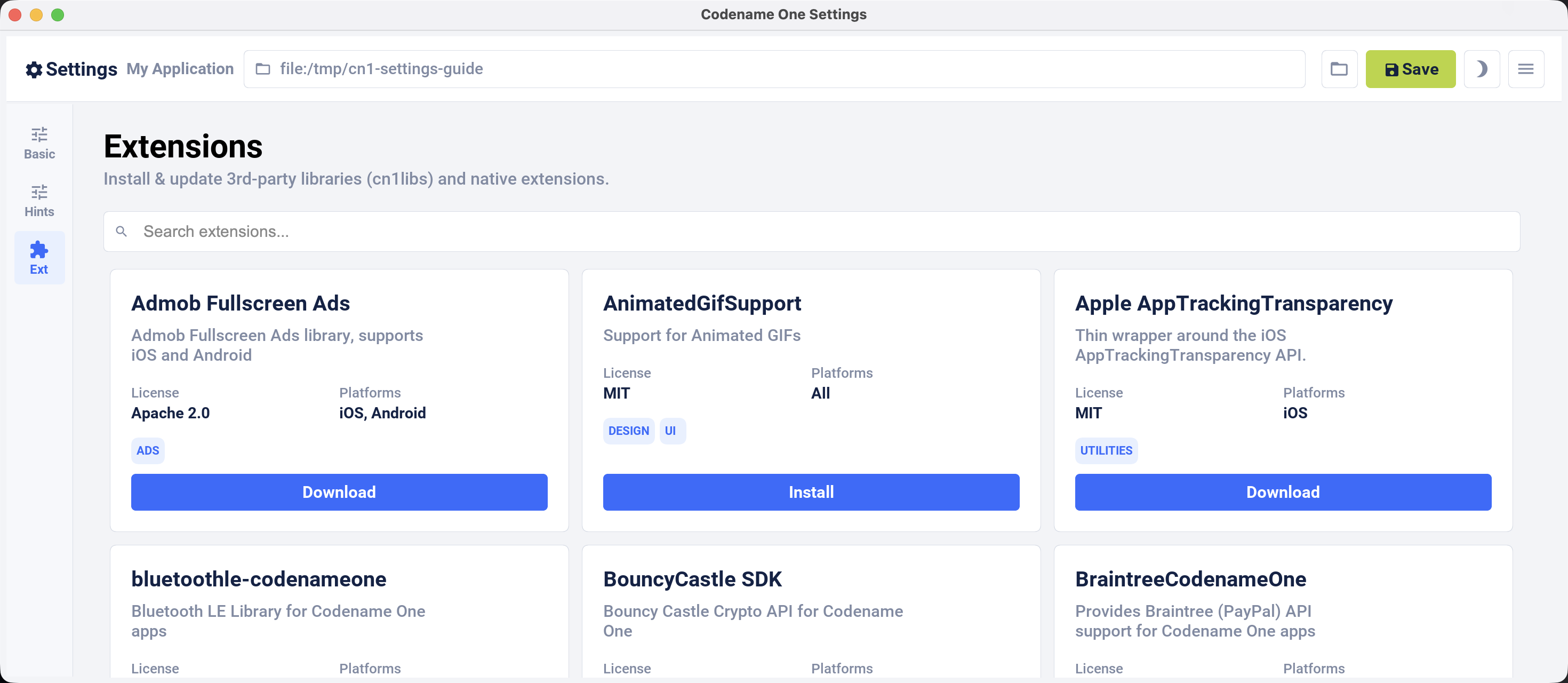Open the hamburger menu in the toolbar
1568x683 pixels.
coord(1525,69)
